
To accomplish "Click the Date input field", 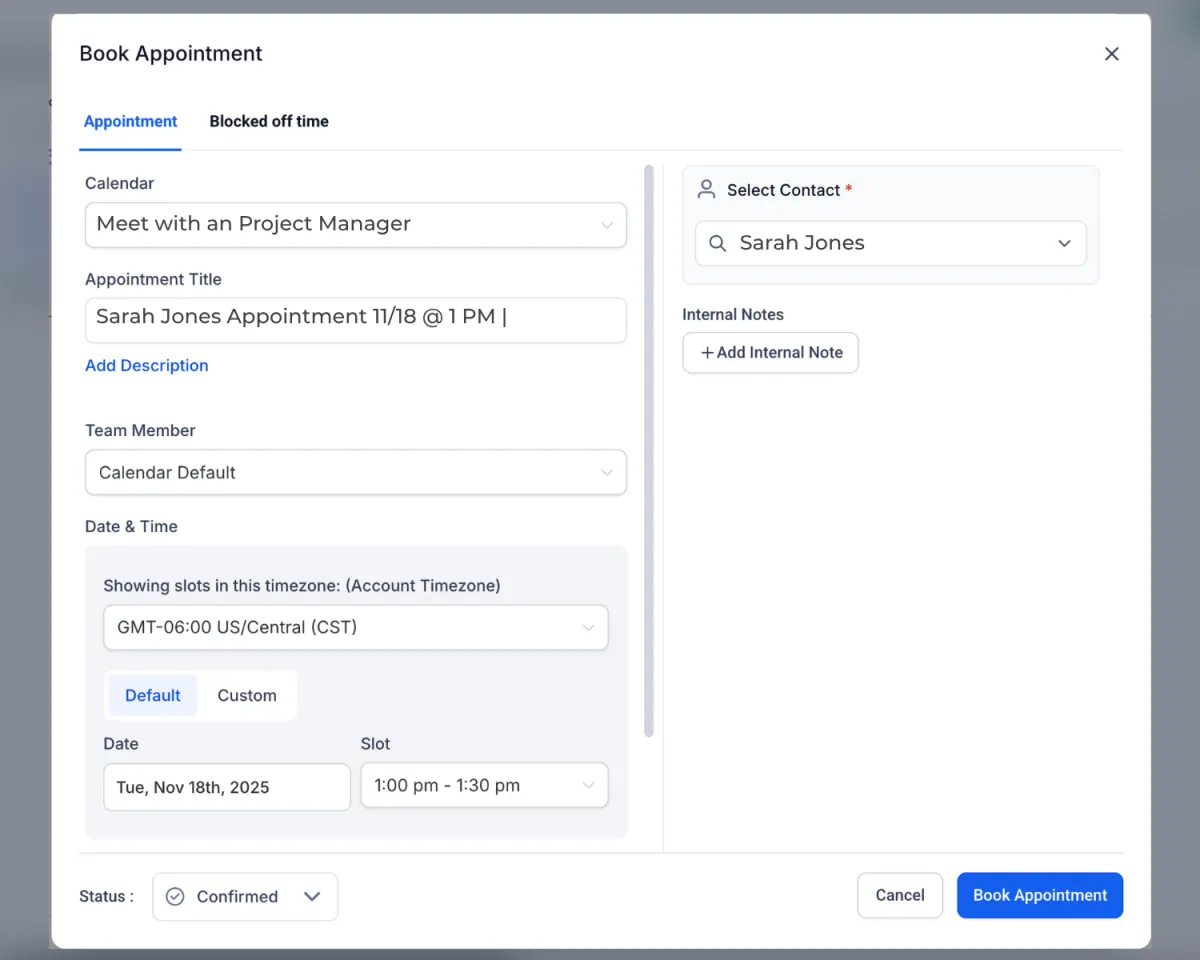I will (227, 787).
